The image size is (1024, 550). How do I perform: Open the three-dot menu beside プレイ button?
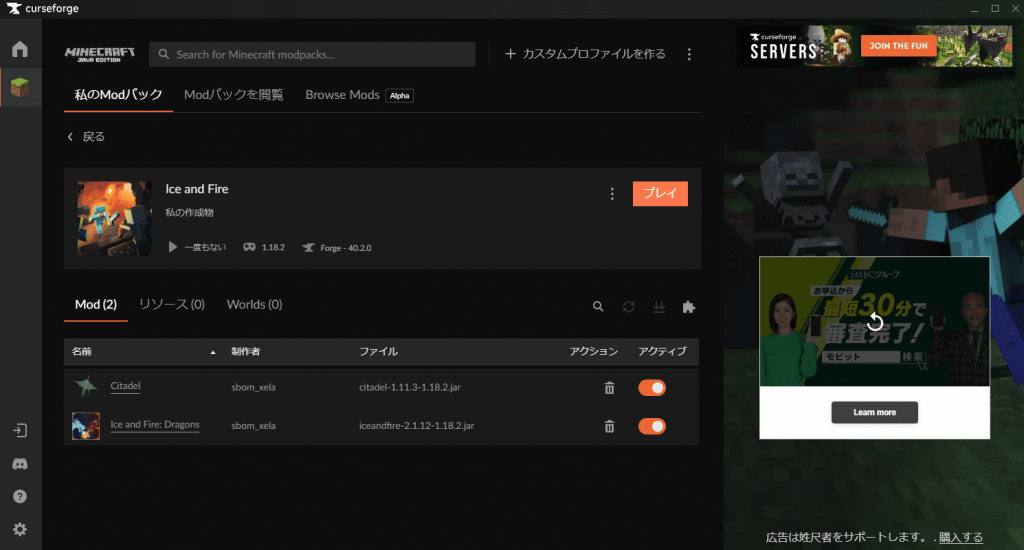612,194
